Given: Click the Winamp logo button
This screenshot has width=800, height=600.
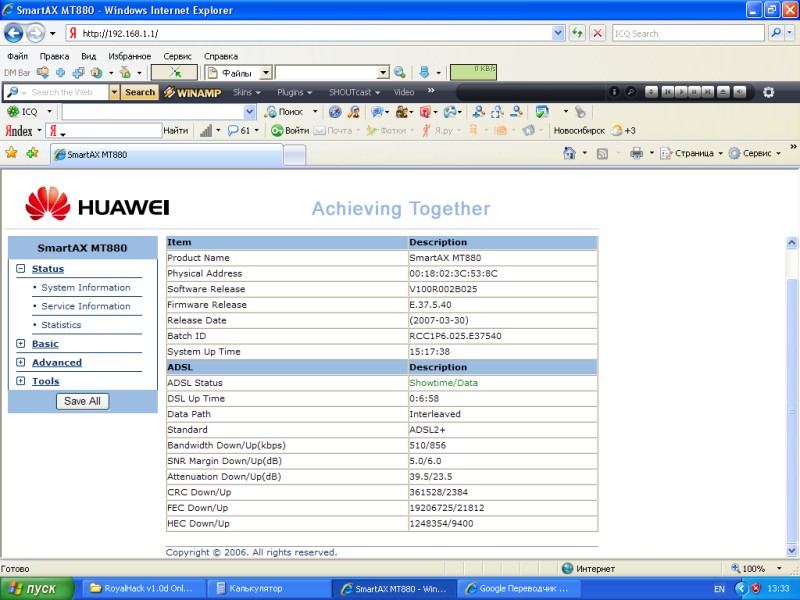Looking at the screenshot, I should click(x=192, y=92).
